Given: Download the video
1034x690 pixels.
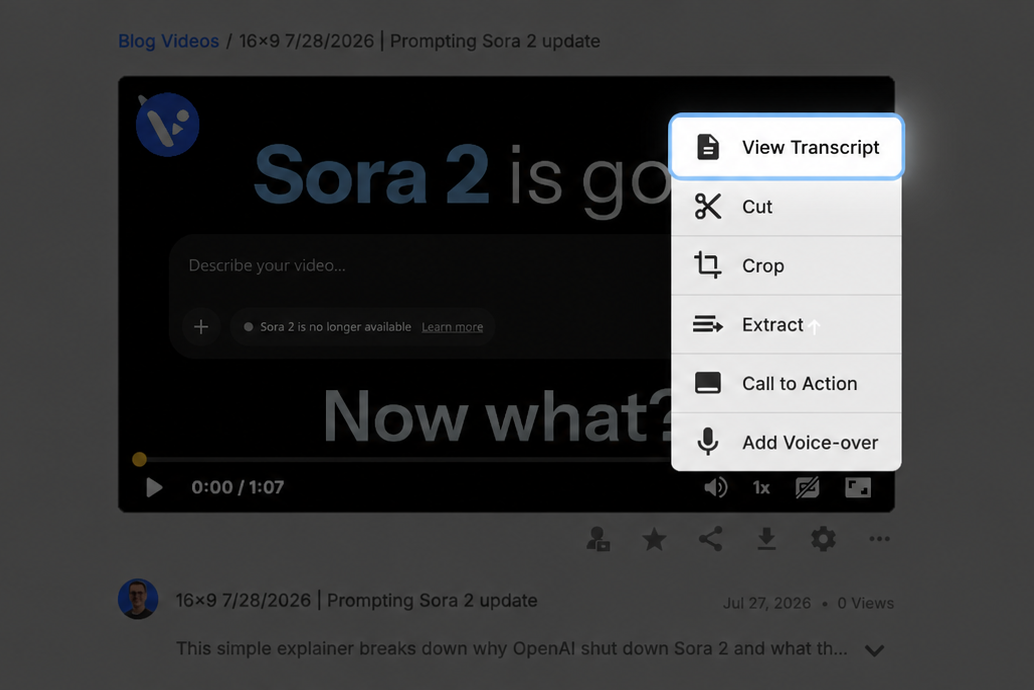Looking at the screenshot, I should 766,539.
